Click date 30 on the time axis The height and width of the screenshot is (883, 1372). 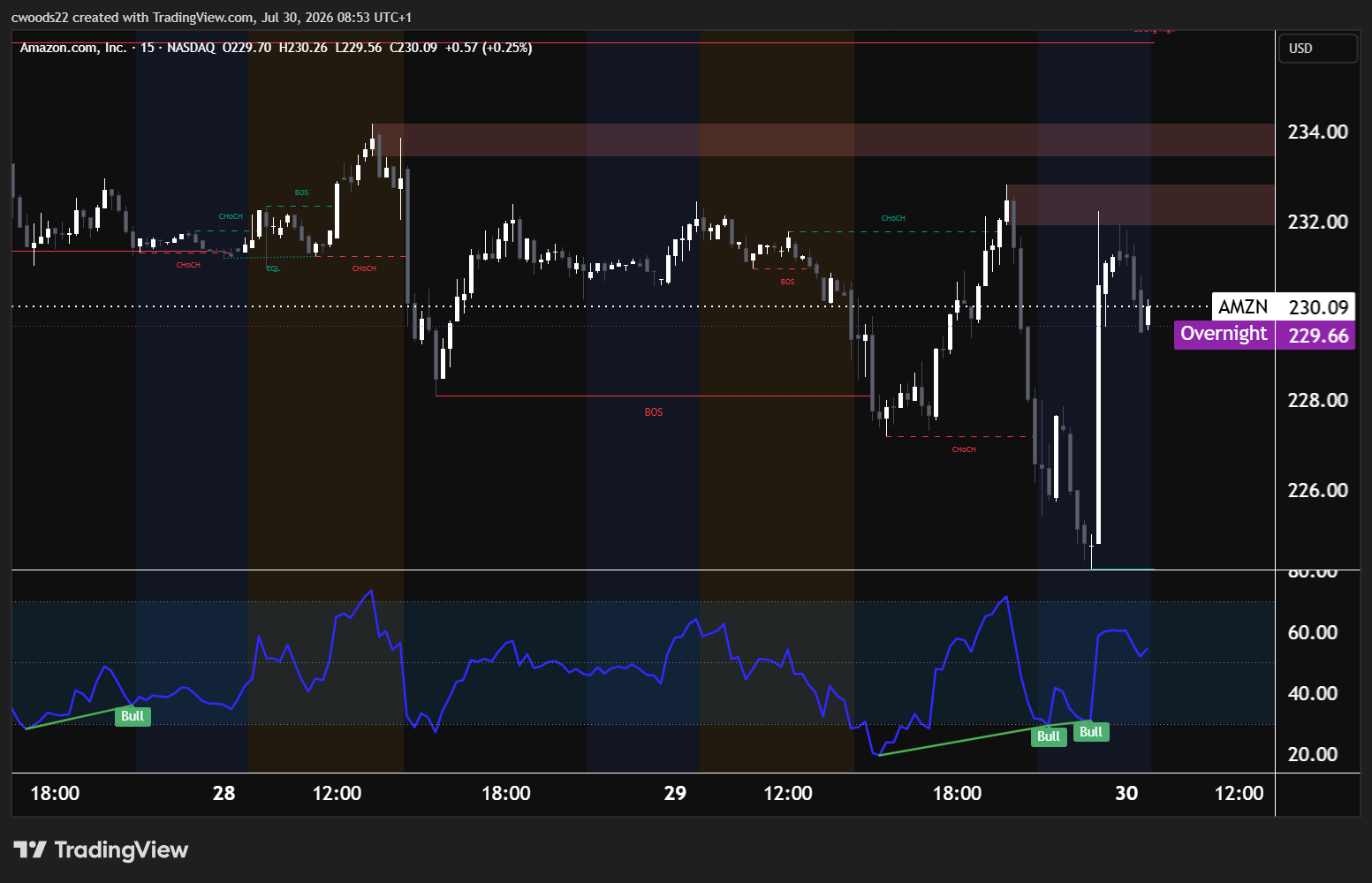click(x=1126, y=793)
